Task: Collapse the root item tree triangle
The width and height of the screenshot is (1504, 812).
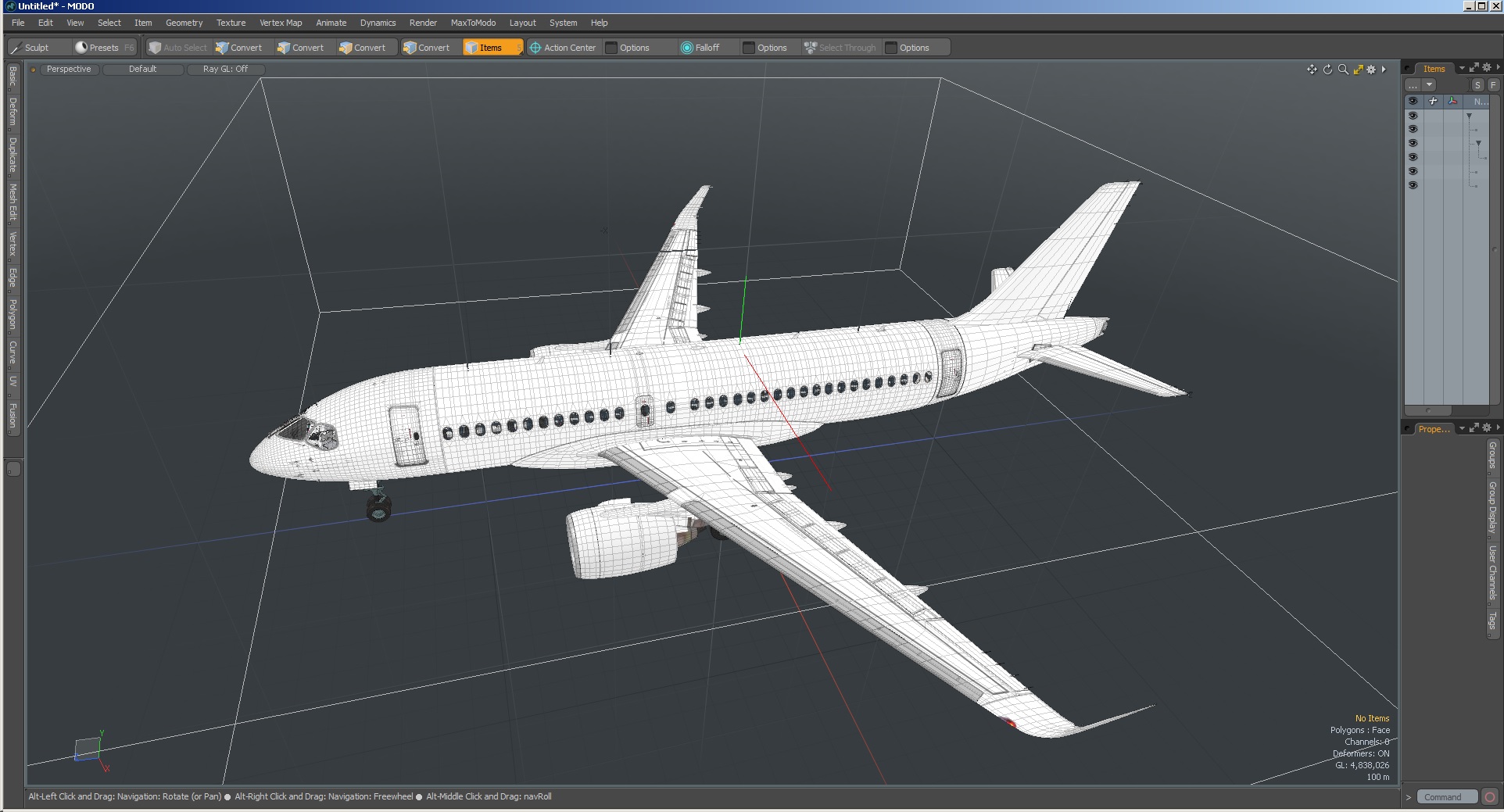Action: click(x=1470, y=116)
